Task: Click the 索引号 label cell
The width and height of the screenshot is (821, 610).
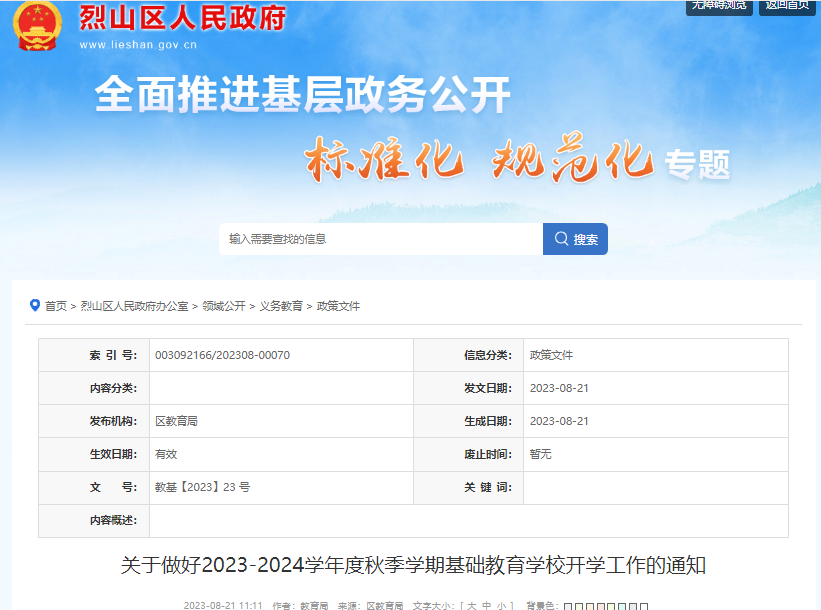Action: point(94,355)
